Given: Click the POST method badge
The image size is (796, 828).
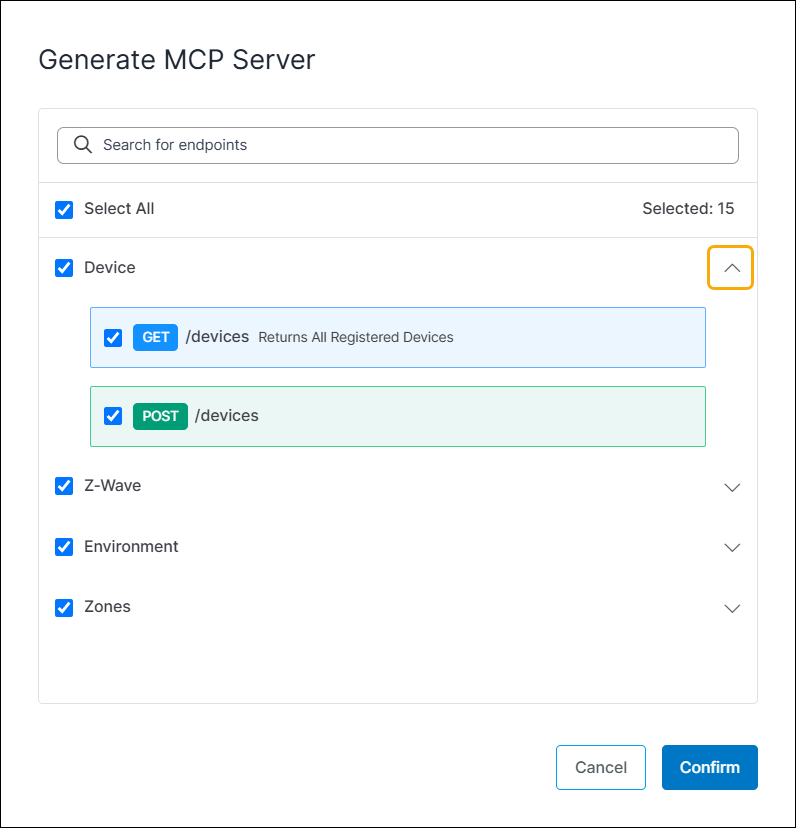Looking at the screenshot, I should [x=160, y=416].
